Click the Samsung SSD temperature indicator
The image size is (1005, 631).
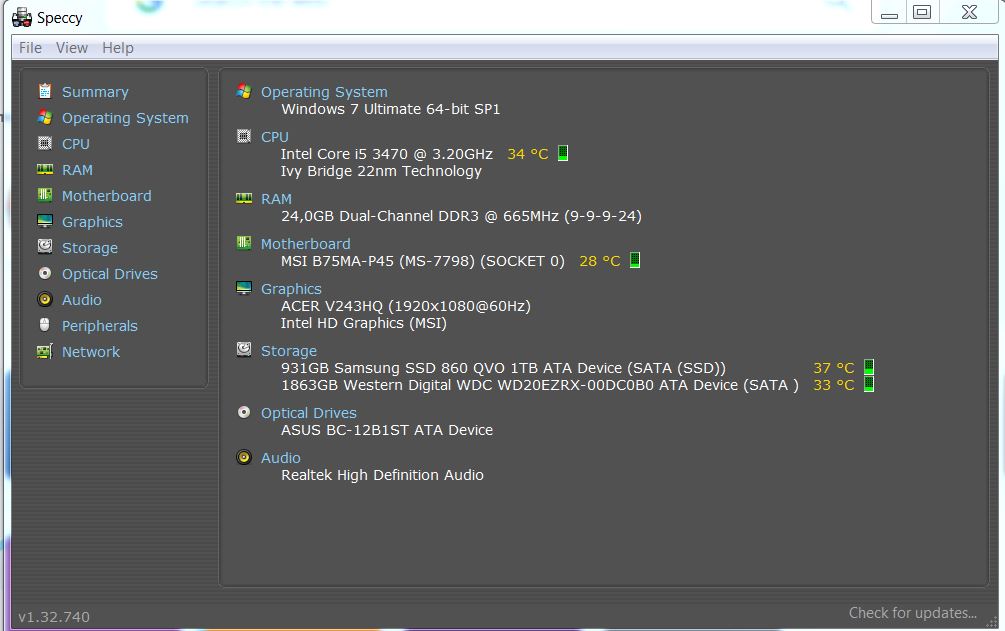(x=869, y=367)
